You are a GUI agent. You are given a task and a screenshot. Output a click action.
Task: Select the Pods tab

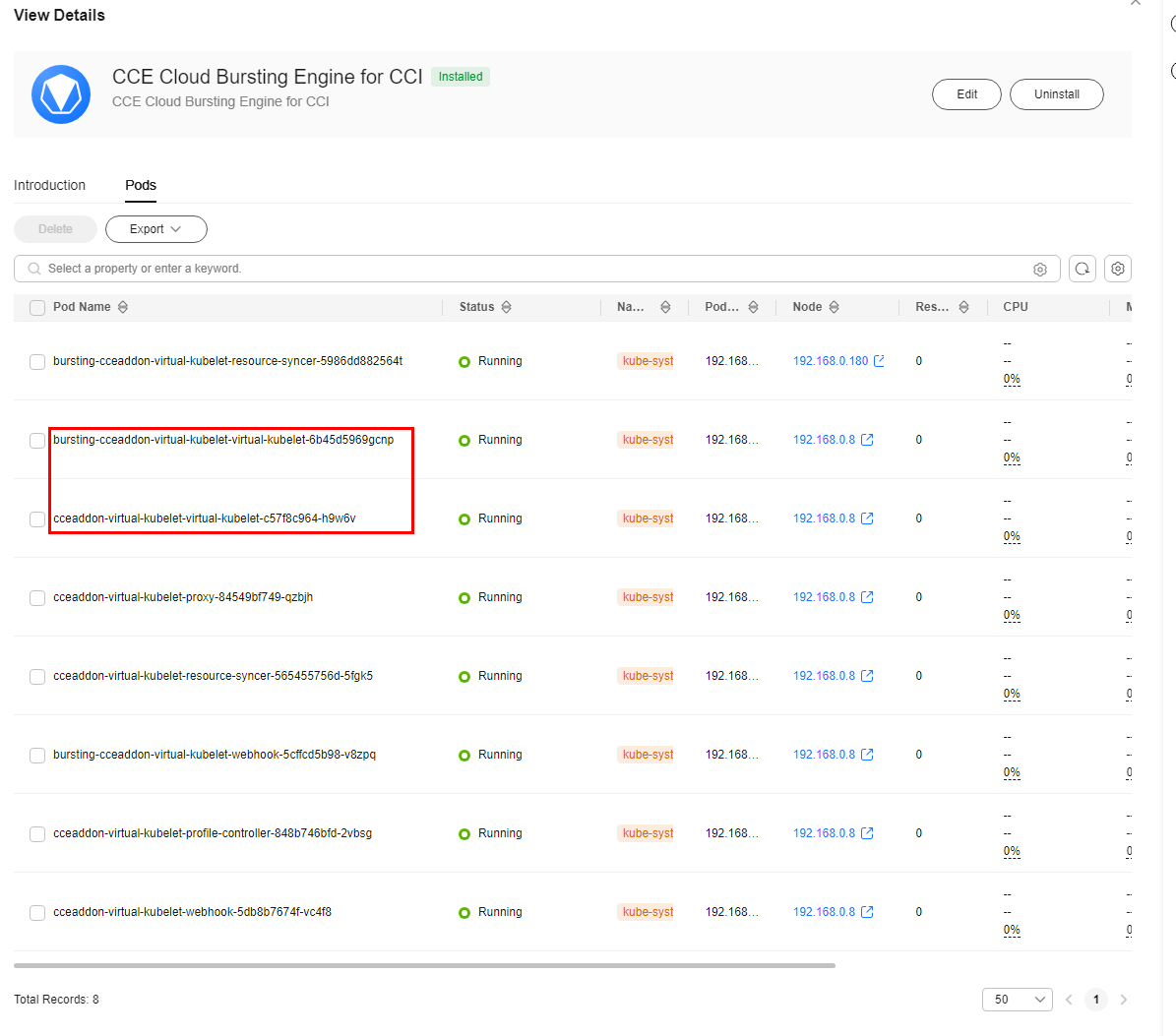point(141,185)
